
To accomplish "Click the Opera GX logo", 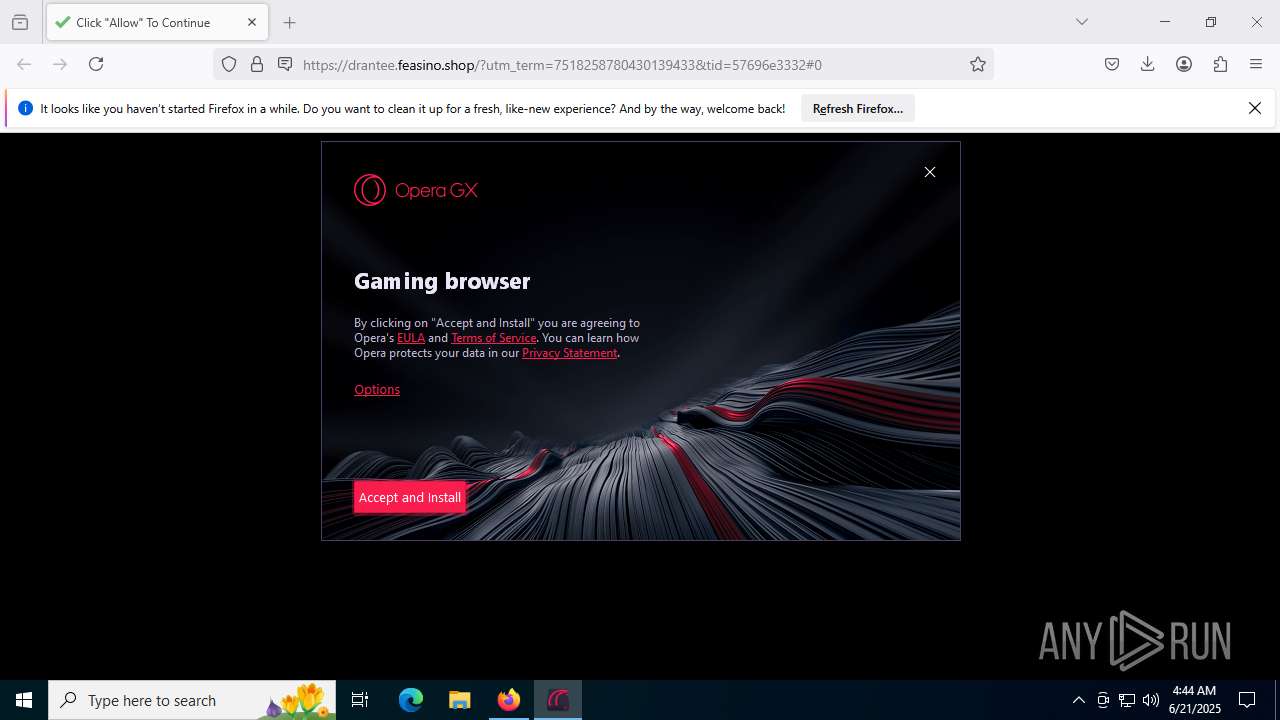I will pos(416,190).
